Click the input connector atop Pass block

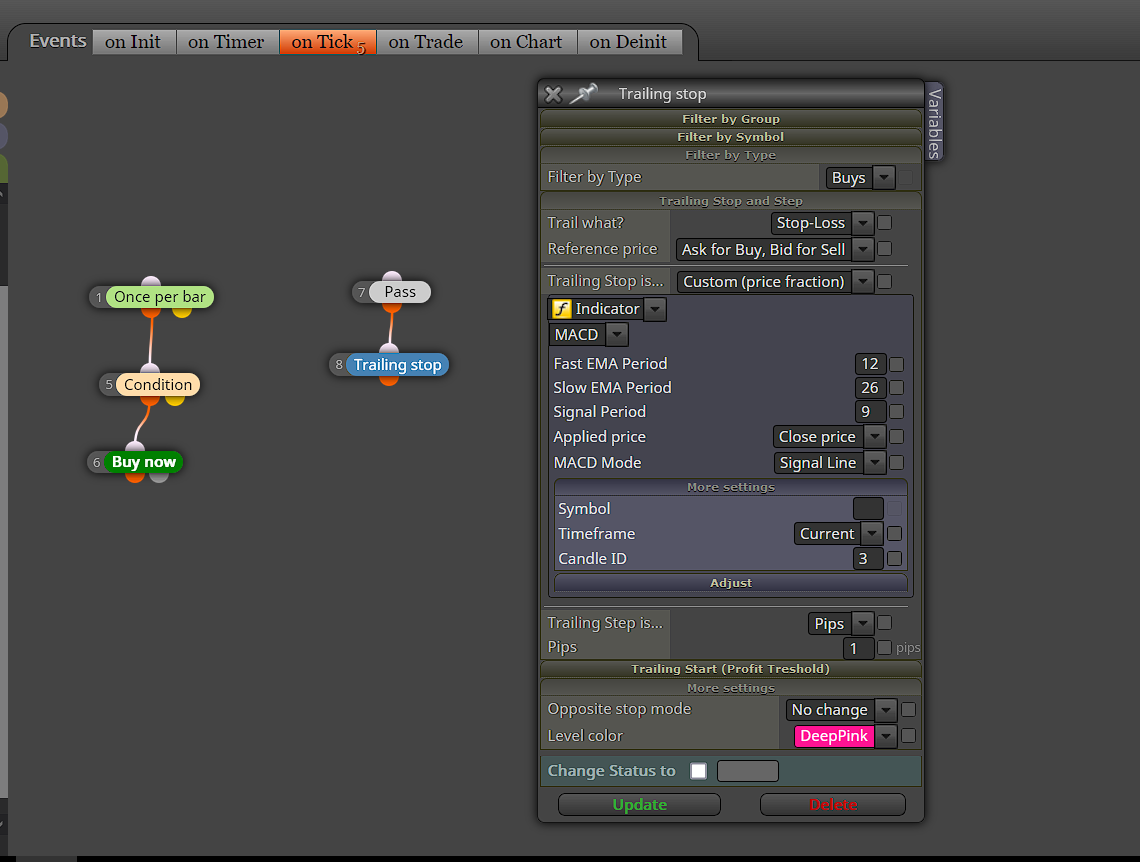tap(392, 277)
